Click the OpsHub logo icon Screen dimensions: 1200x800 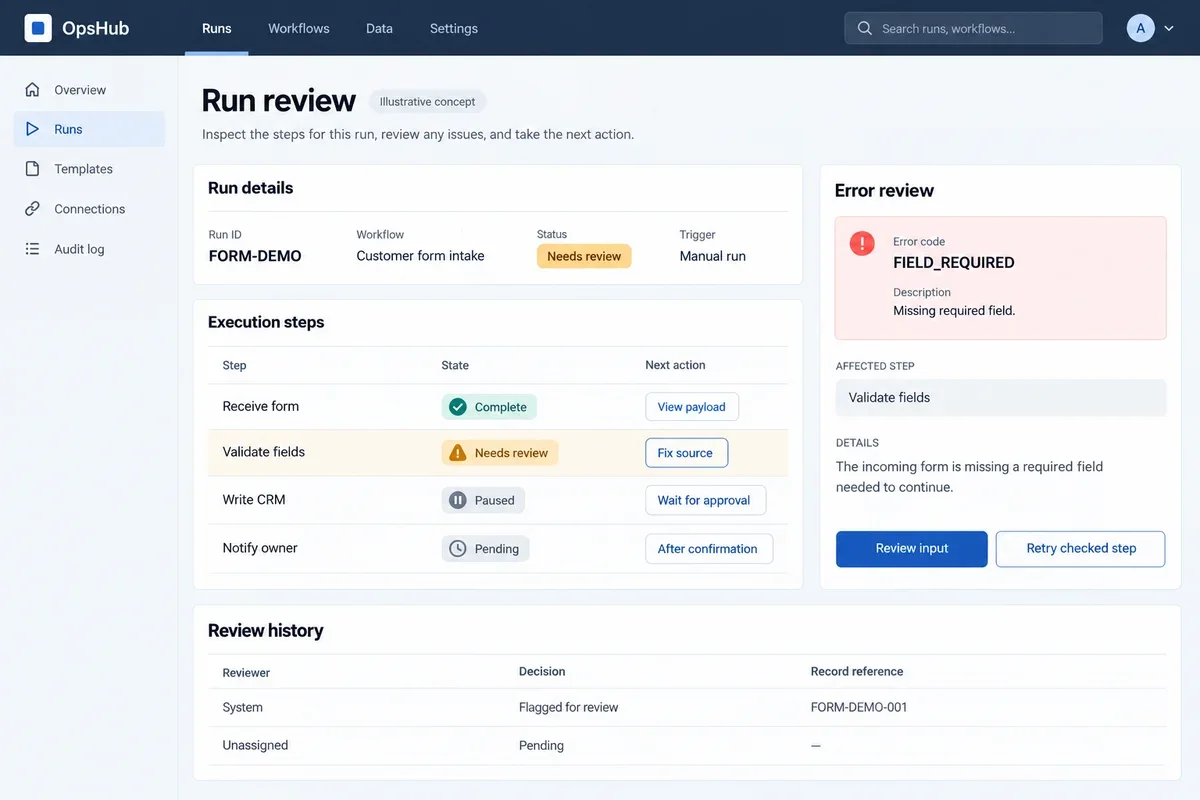(x=38, y=28)
